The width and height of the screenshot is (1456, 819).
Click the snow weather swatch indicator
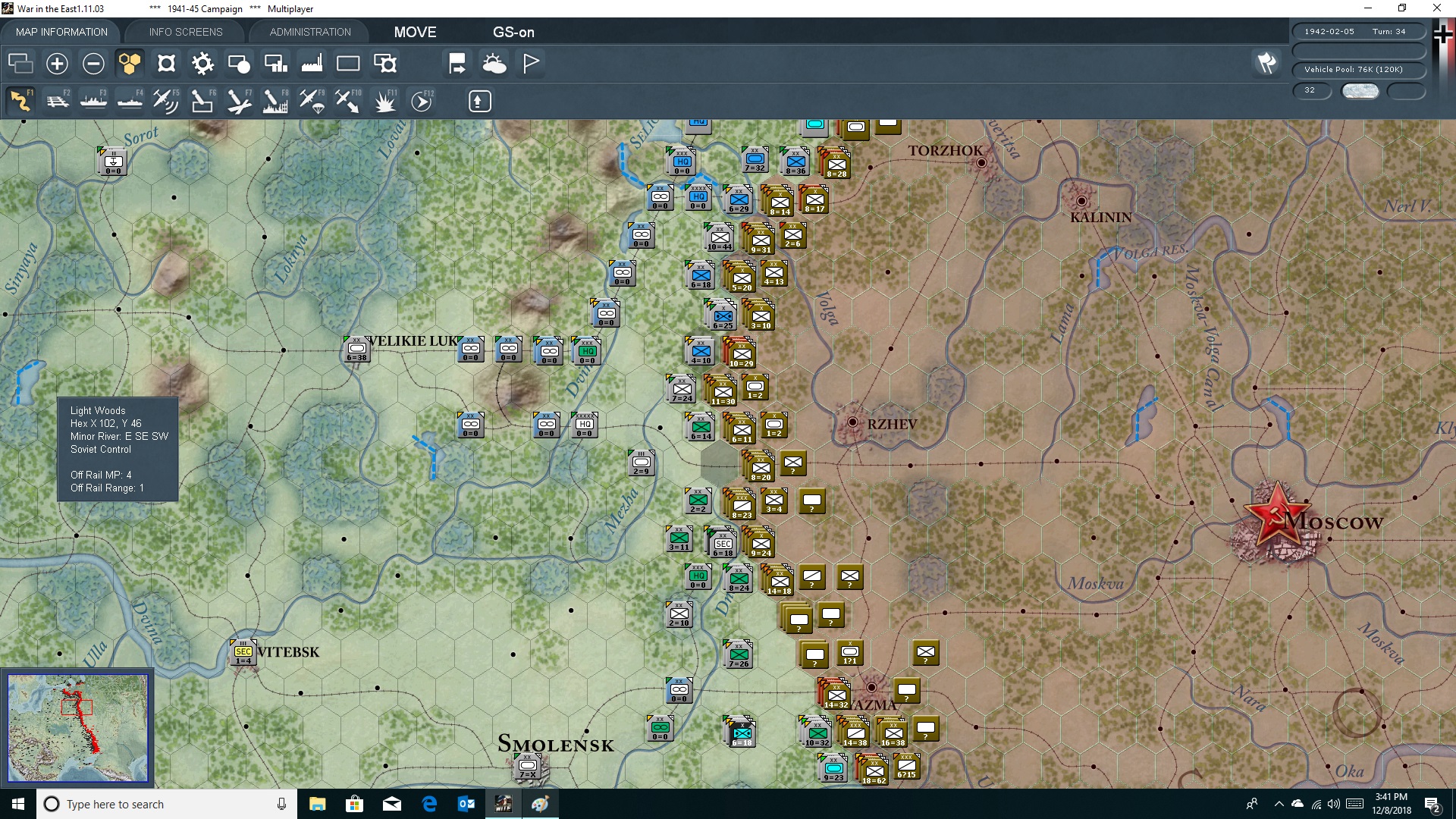coord(1360,90)
